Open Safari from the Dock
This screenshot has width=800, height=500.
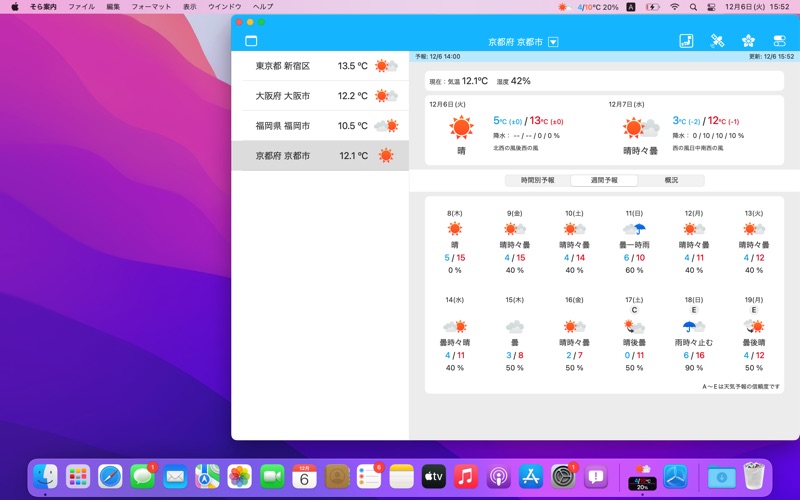[x=110, y=477]
